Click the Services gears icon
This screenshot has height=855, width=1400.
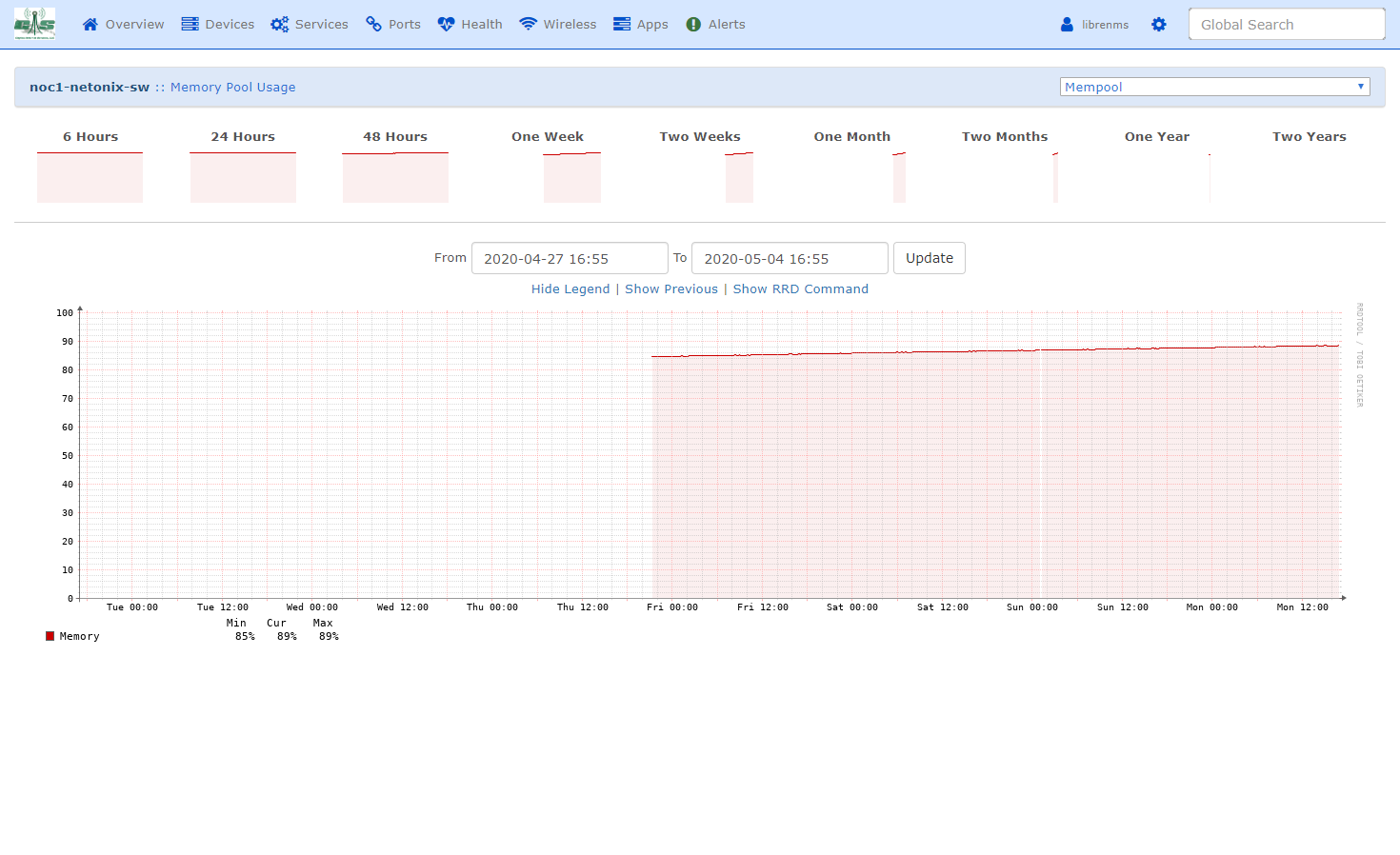279,25
